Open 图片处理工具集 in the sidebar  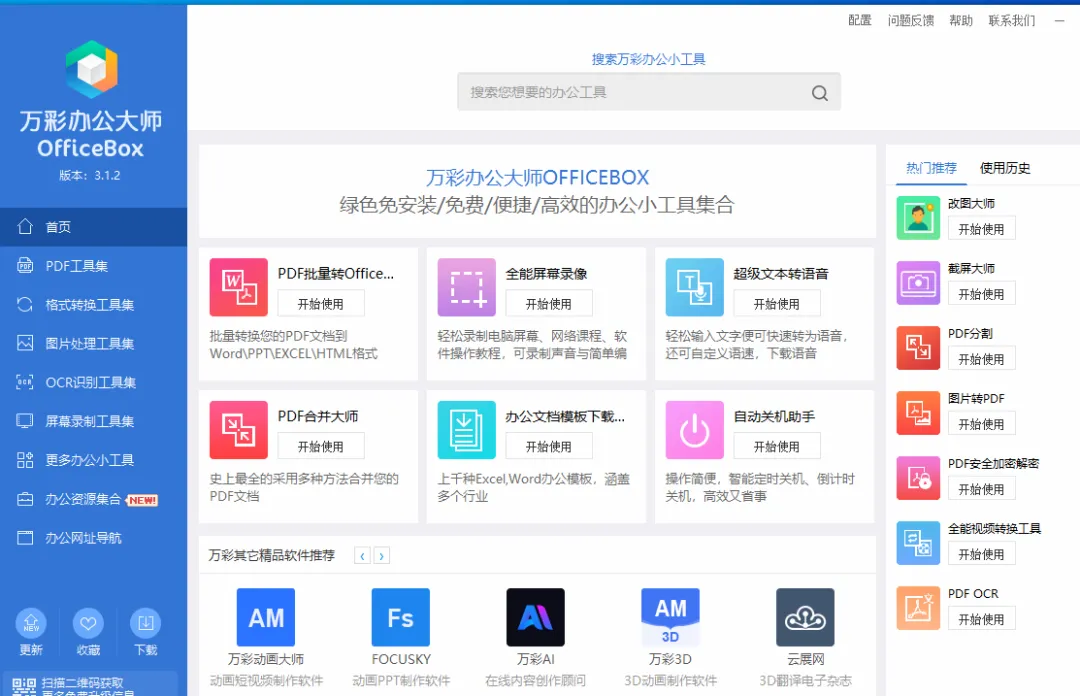pyautogui.click(x=94, y=343)
